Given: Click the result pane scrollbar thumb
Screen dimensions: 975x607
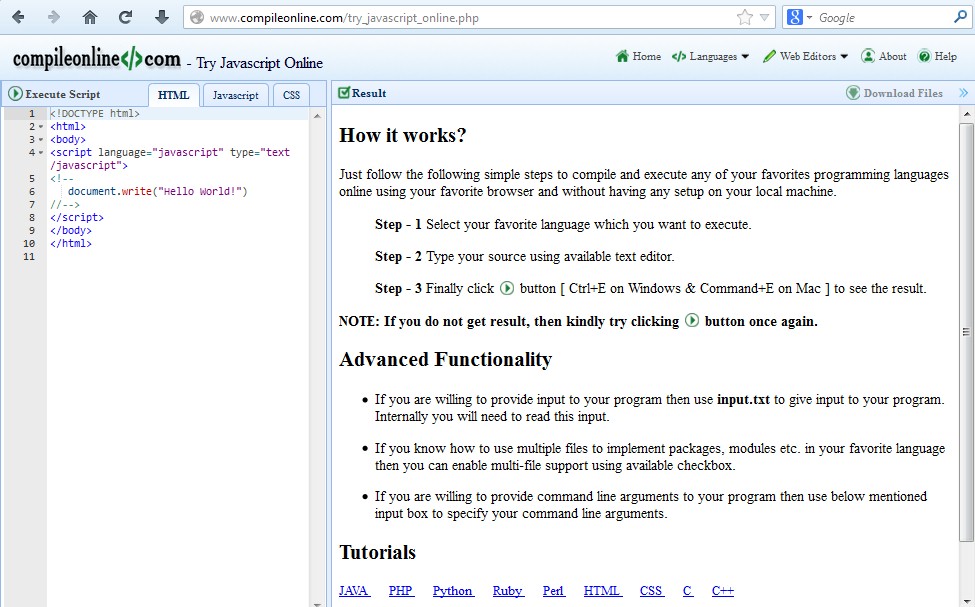Looking at the screenshot, I should [966, 331].
